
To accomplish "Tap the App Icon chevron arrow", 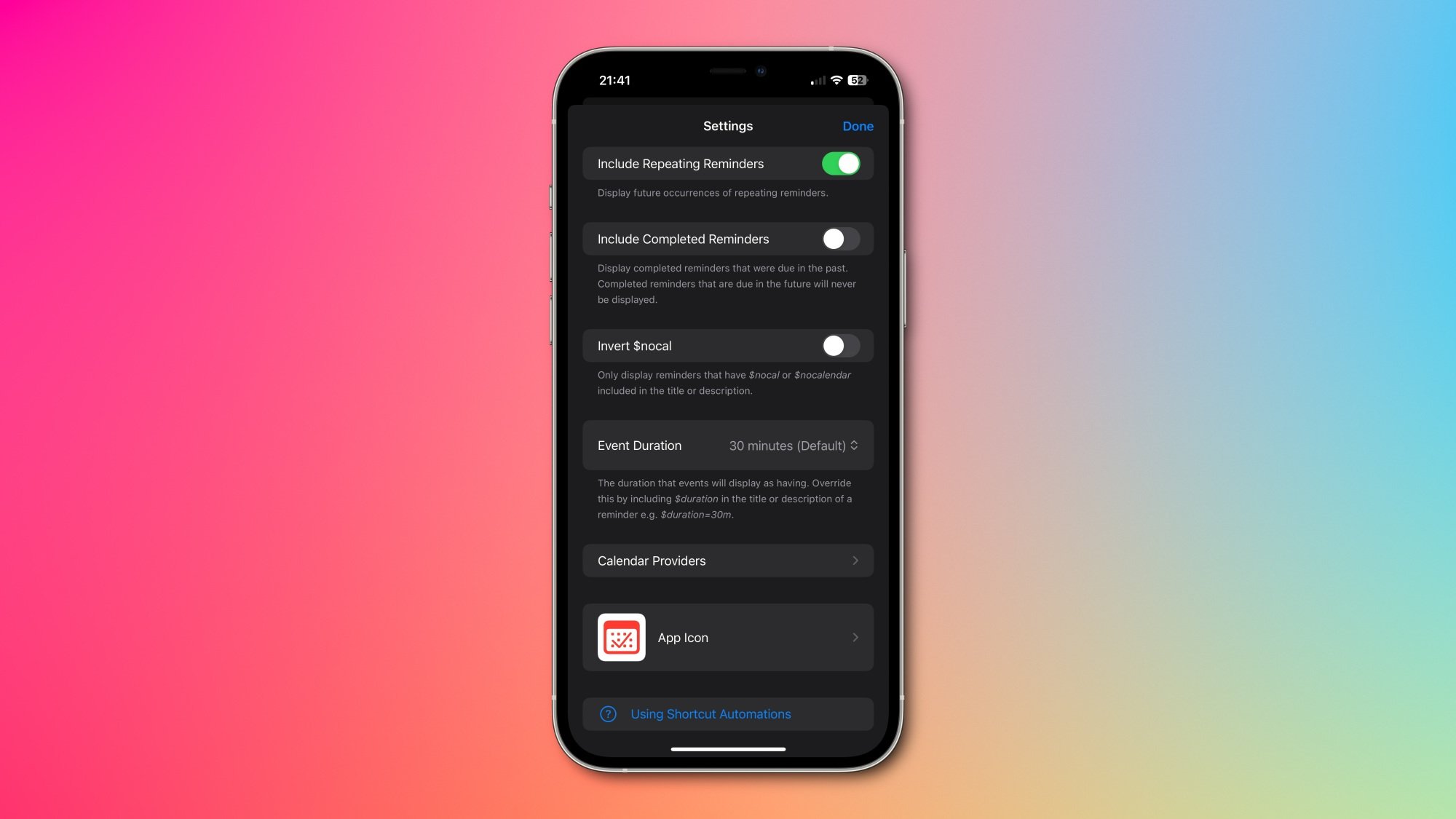I will click(x=855, y=637).
